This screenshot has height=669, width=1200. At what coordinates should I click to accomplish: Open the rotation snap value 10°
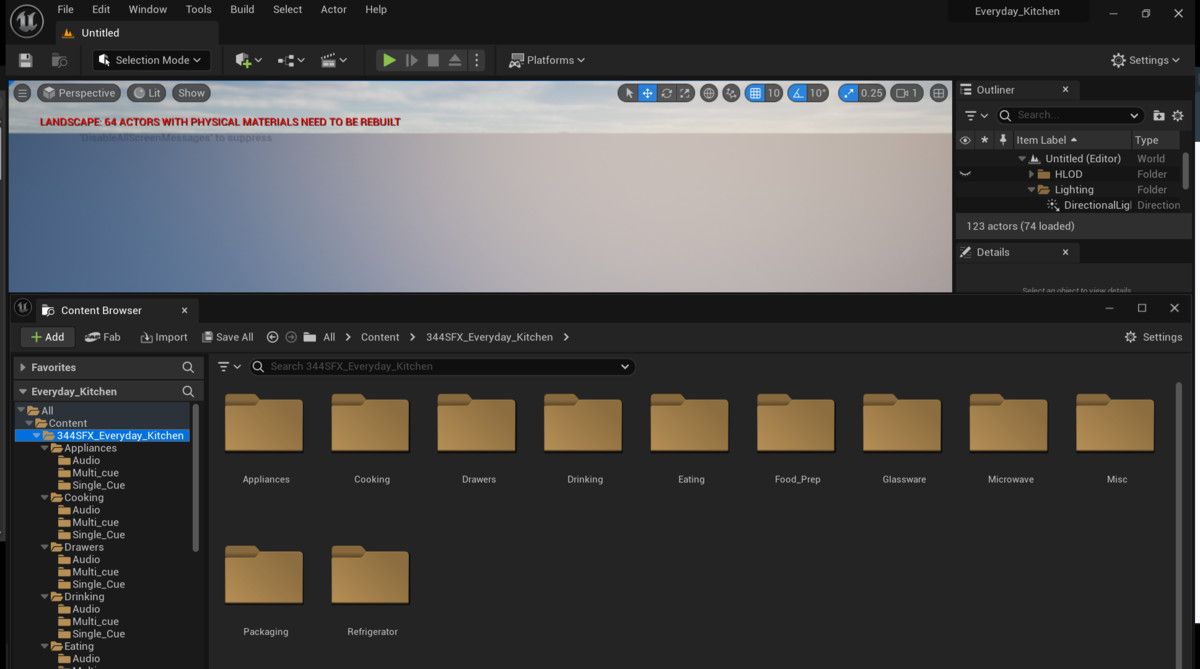818,93
